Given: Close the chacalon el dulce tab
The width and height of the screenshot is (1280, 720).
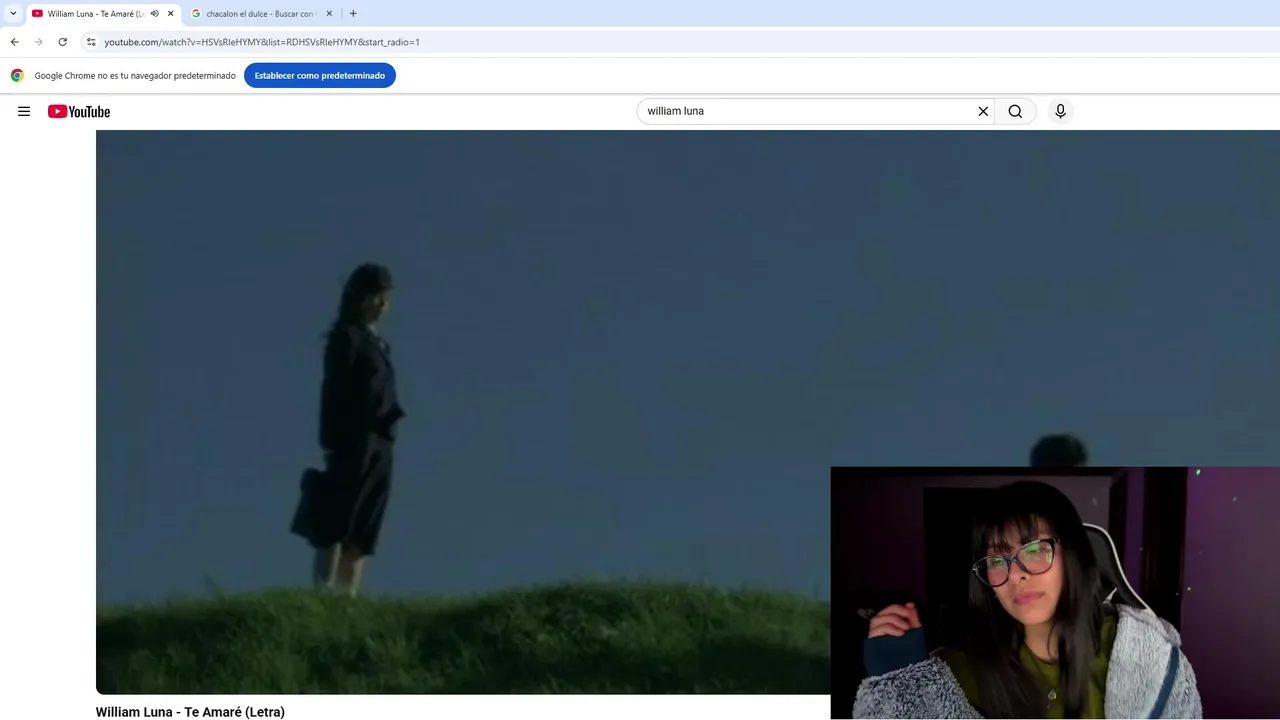Looking at the screenshot, I should 329,14.
